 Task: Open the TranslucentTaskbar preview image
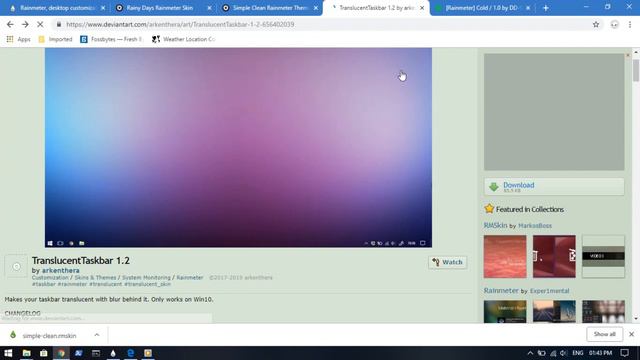coord(238,147)
